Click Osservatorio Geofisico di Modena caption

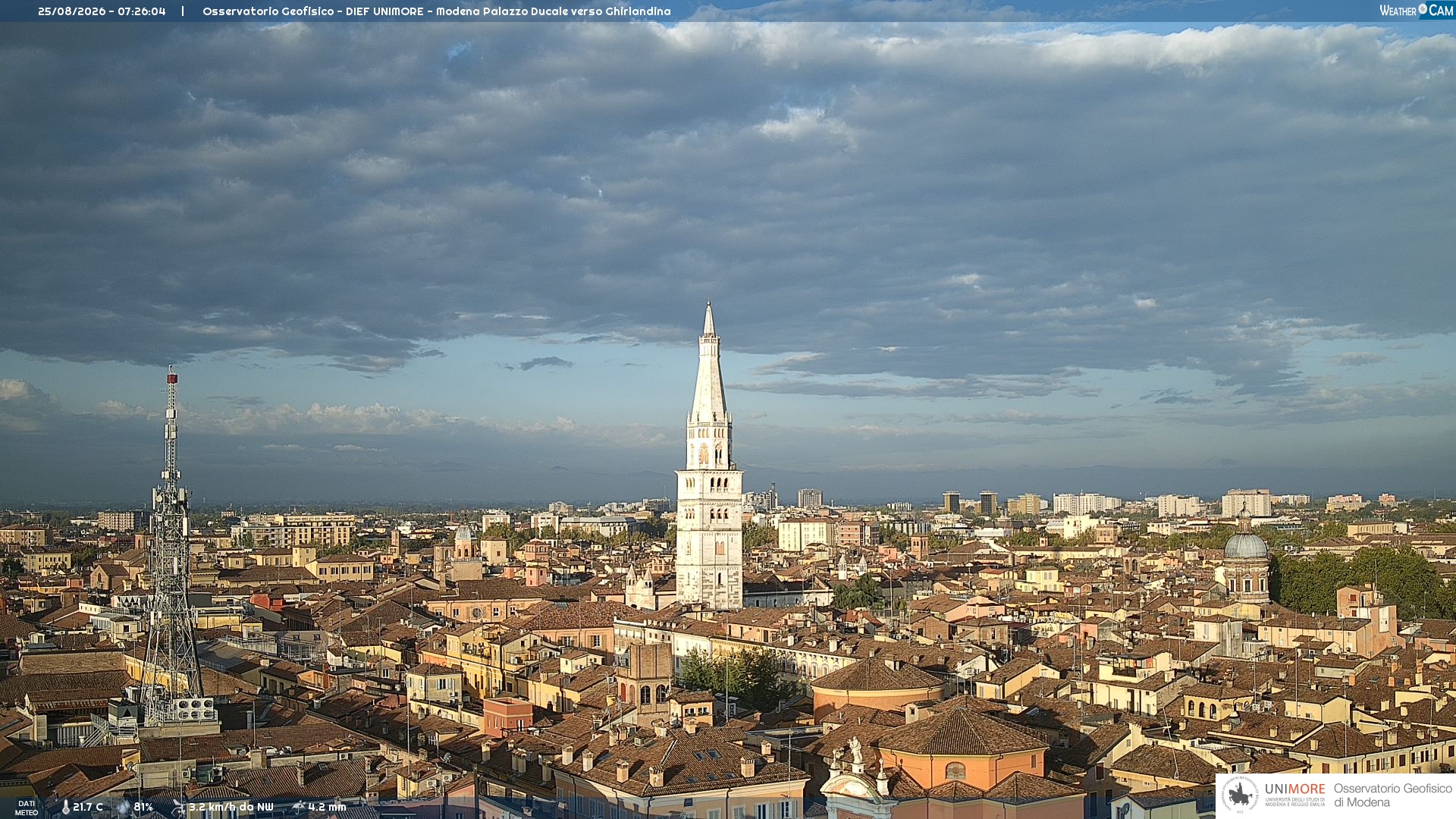tap(1392, 795)
